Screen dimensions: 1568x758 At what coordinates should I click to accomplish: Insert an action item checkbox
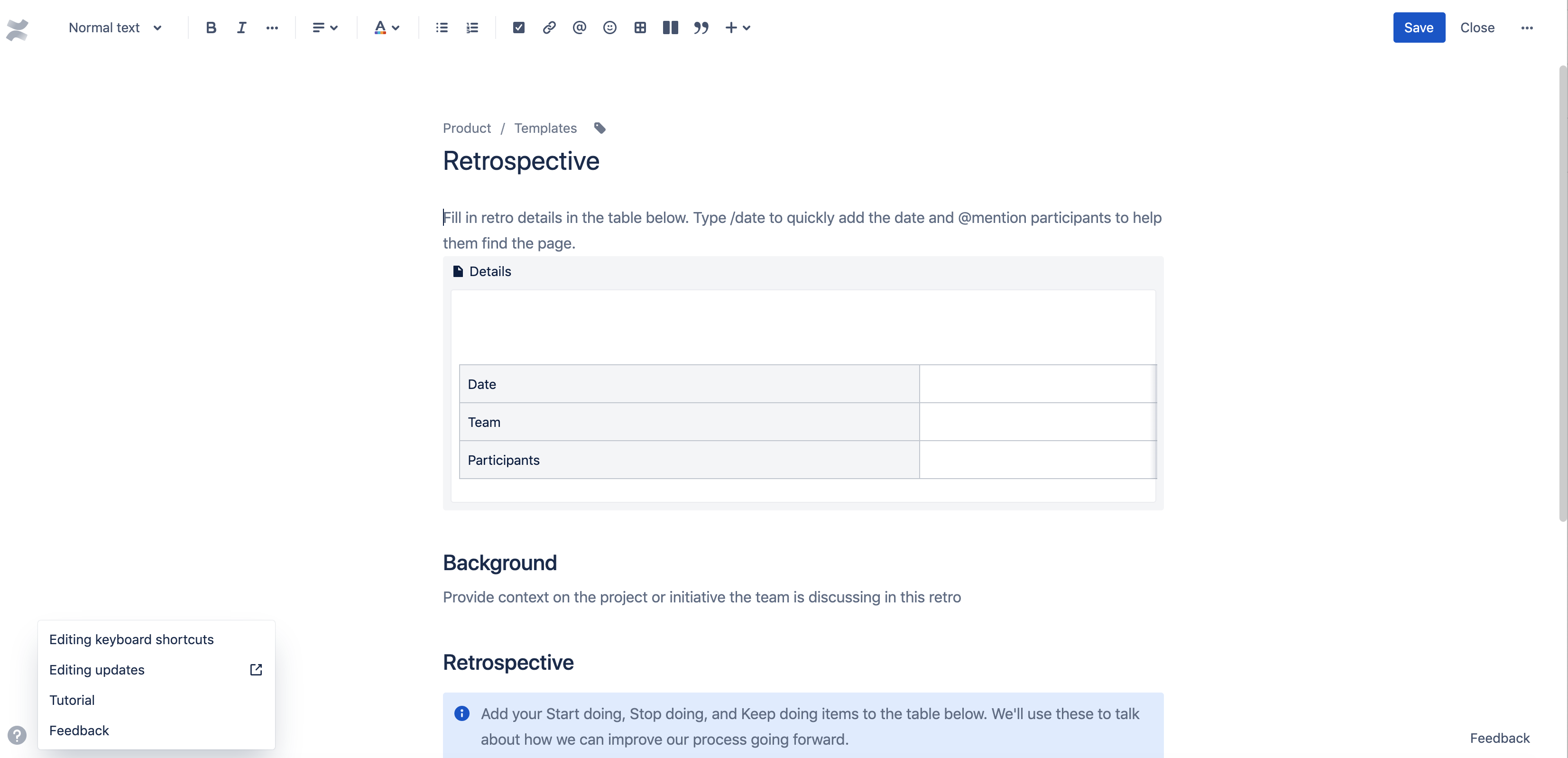click(x=518, y=28)
